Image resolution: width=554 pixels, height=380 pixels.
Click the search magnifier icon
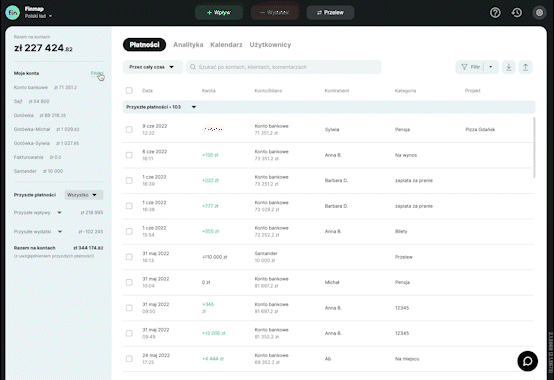193,67
